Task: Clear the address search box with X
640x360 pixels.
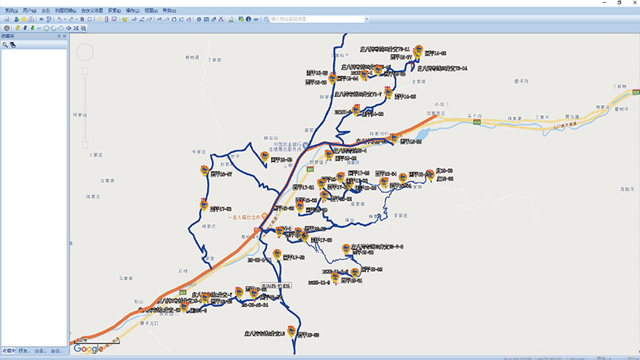Action: point(367,19)
